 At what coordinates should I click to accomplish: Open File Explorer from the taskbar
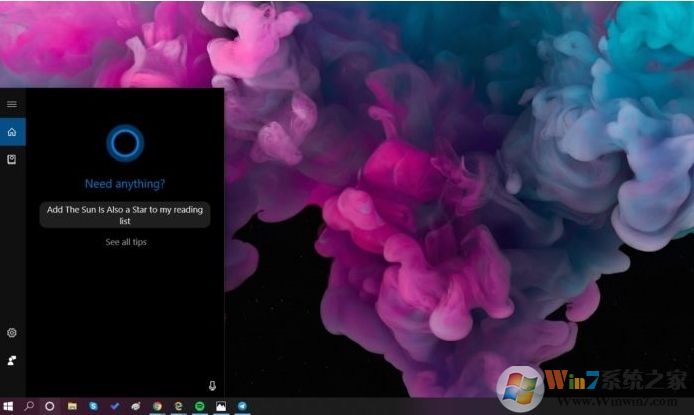tap(72, 406)
